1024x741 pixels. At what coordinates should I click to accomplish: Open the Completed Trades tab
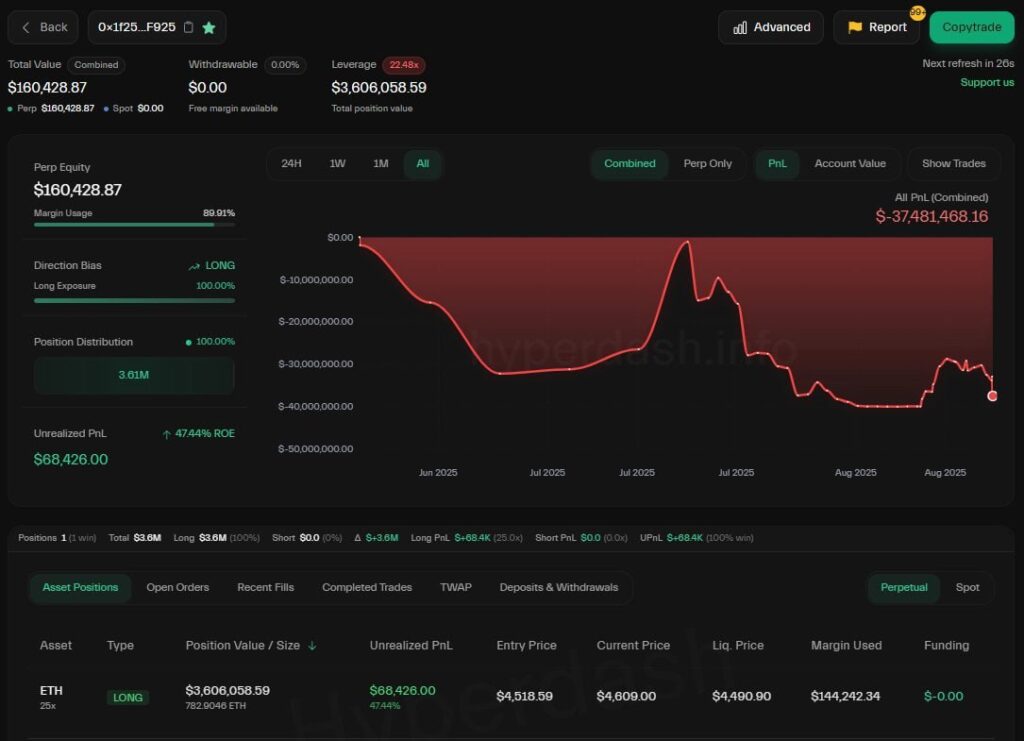366,588
